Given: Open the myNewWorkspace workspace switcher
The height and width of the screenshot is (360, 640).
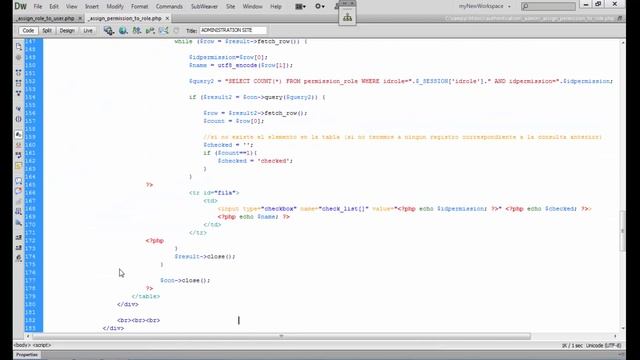Looking at the screenshot, I should click(x=484, y=6).
